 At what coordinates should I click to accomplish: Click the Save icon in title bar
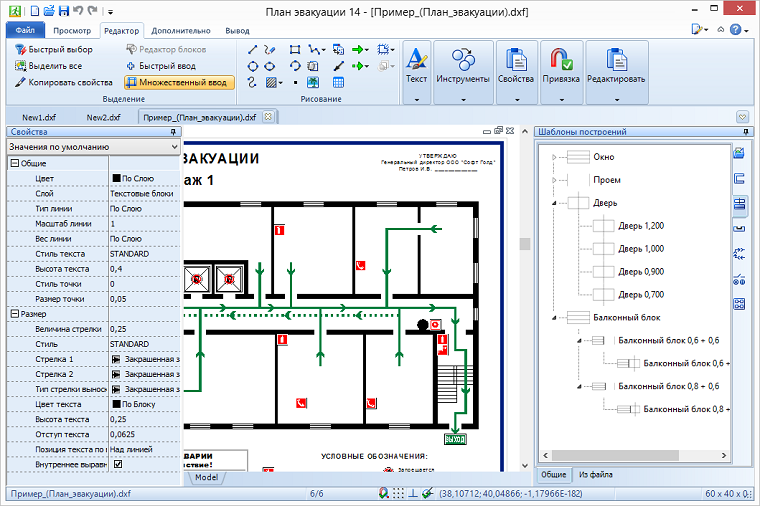point(64,10)
